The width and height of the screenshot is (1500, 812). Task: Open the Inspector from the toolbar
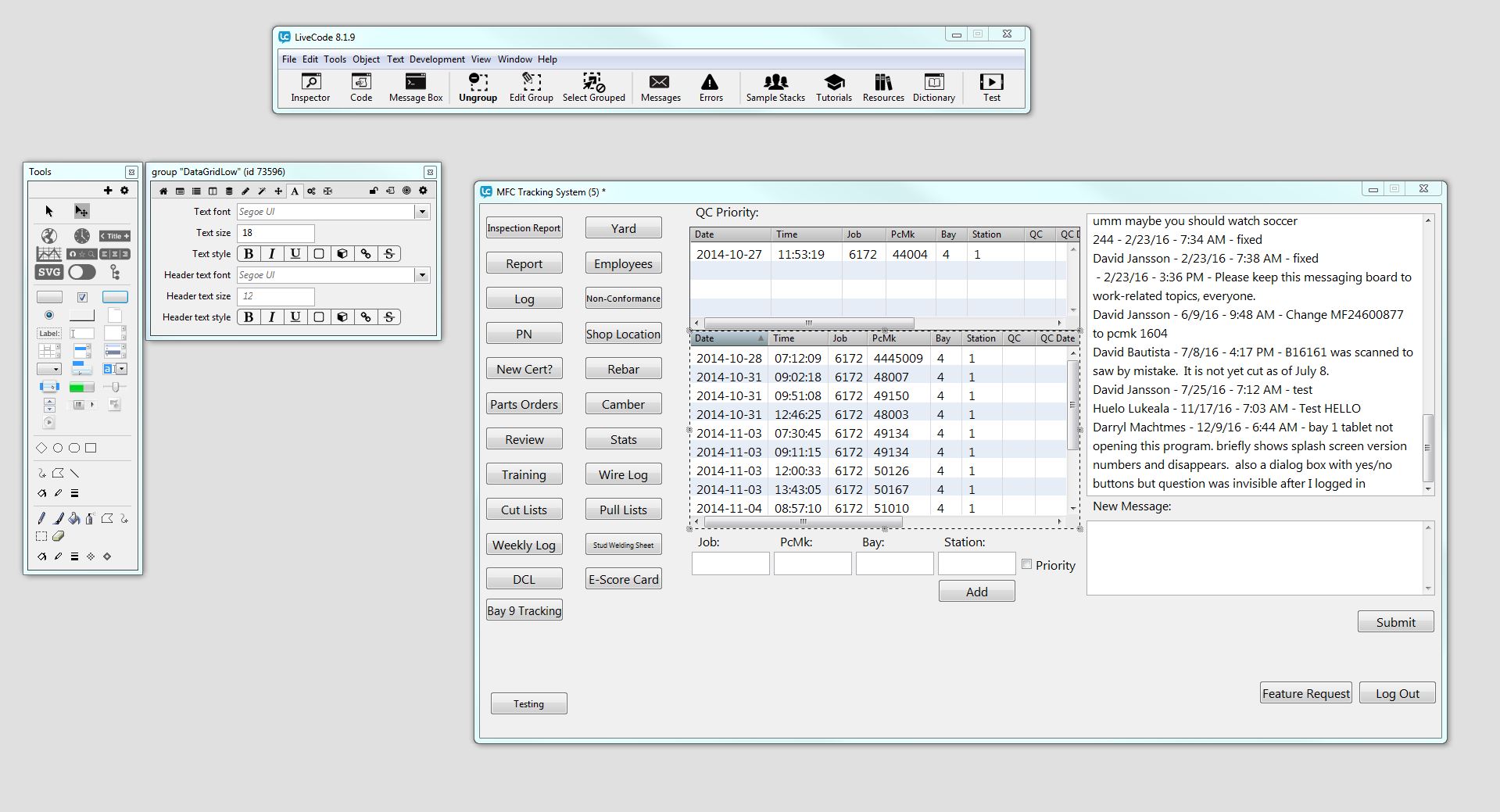coord(310,87)
